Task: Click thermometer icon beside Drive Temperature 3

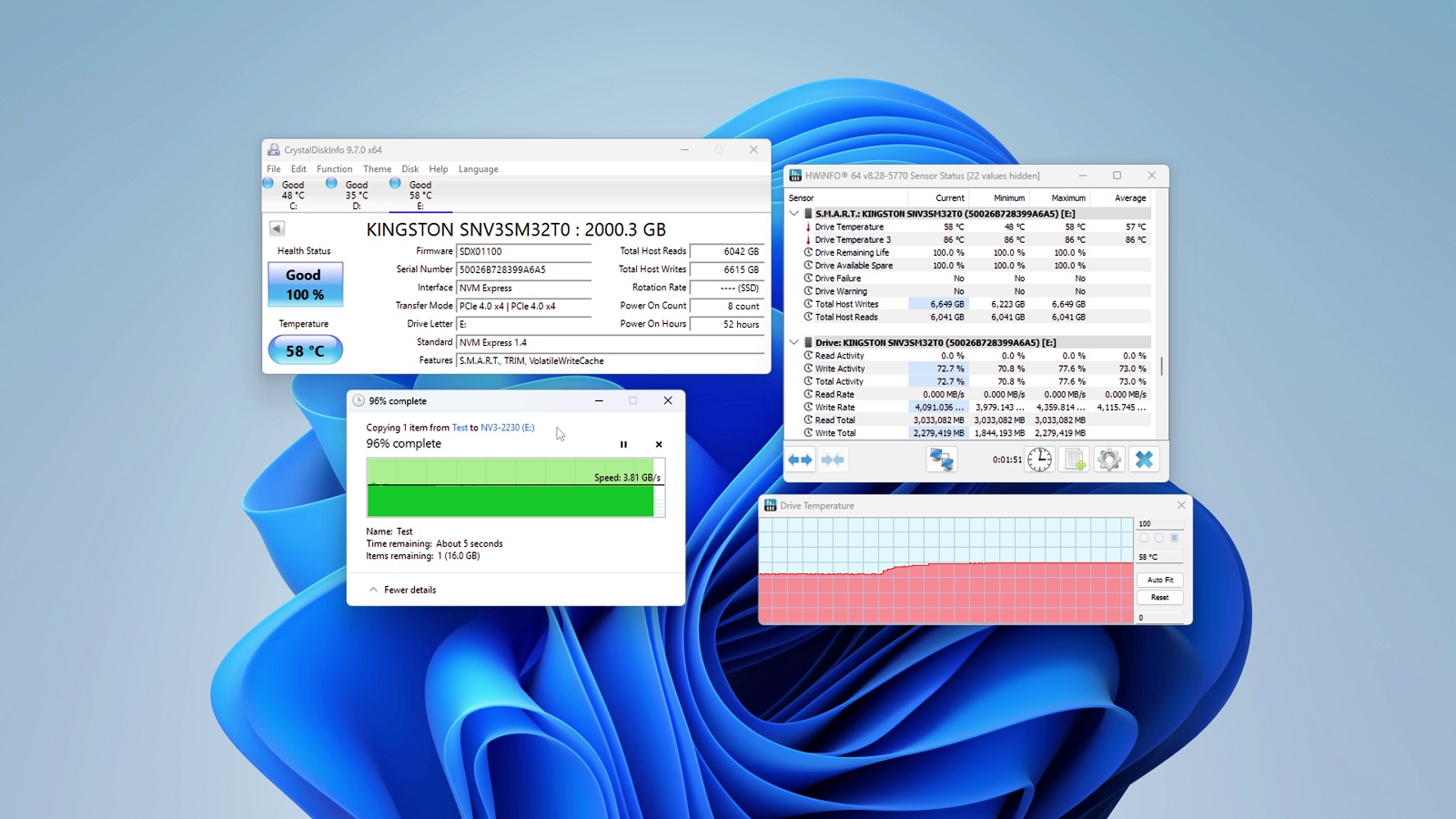Action: (807, 239)
